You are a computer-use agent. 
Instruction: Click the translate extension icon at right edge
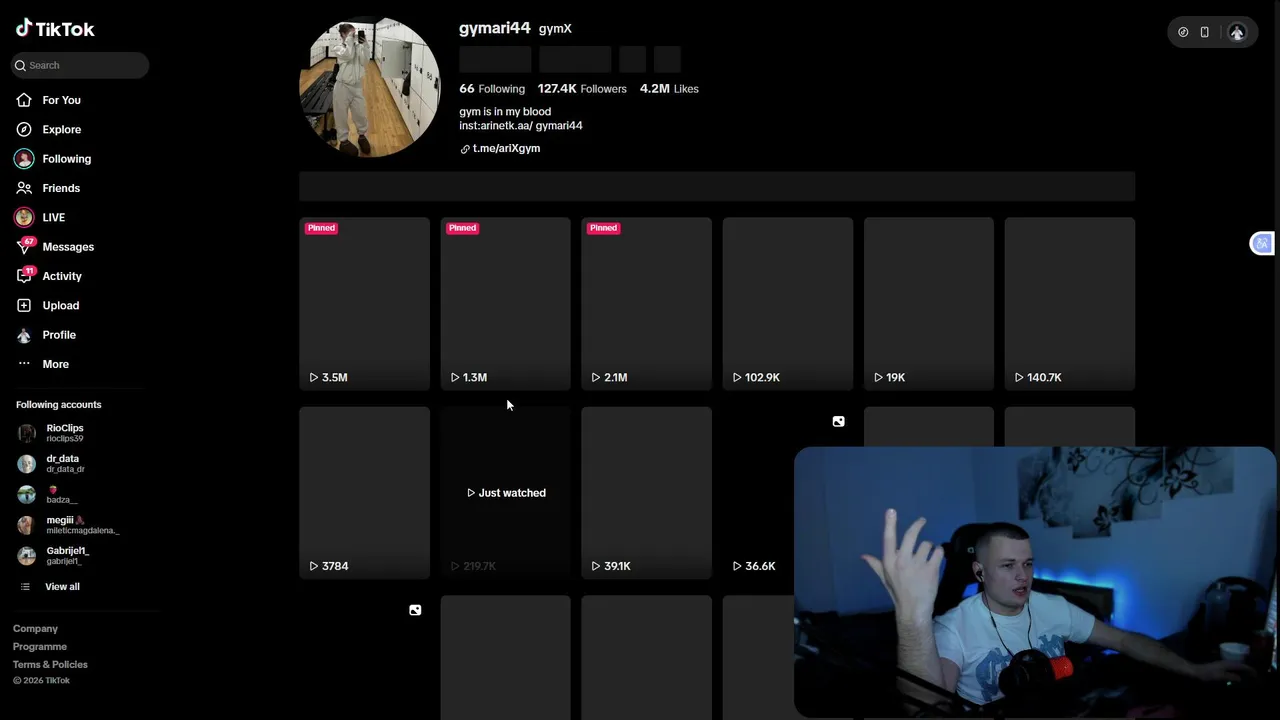pyautogui.click(x=1262, y=243)
